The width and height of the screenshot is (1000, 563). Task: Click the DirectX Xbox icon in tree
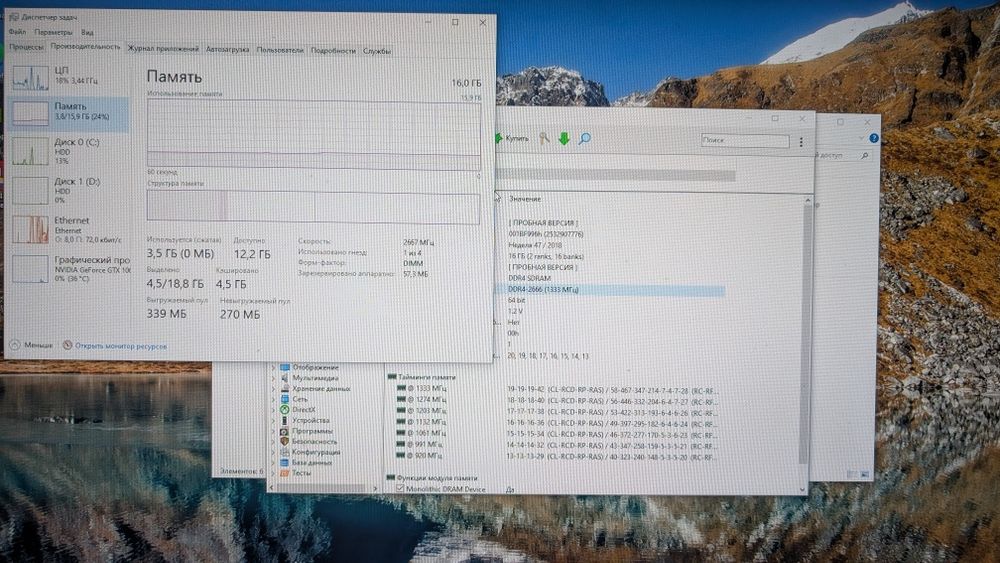284,410
